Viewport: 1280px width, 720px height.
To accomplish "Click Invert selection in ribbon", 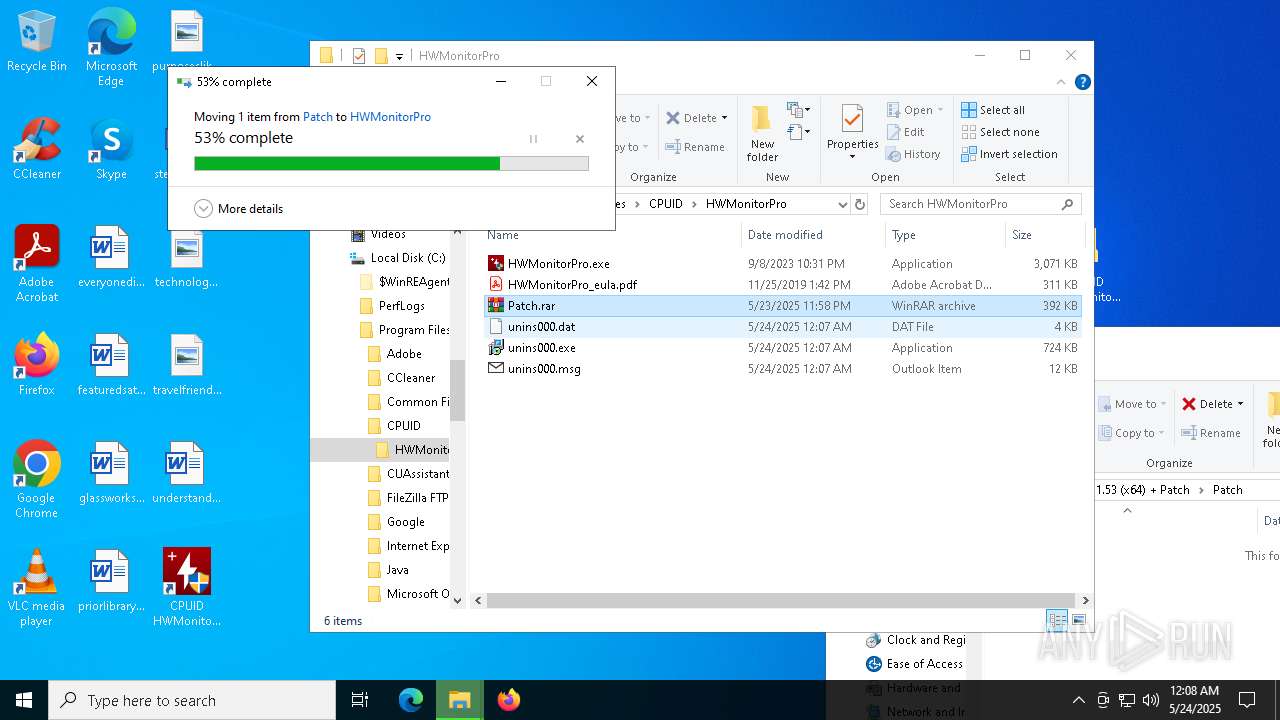I will (x=1009, y=154).
